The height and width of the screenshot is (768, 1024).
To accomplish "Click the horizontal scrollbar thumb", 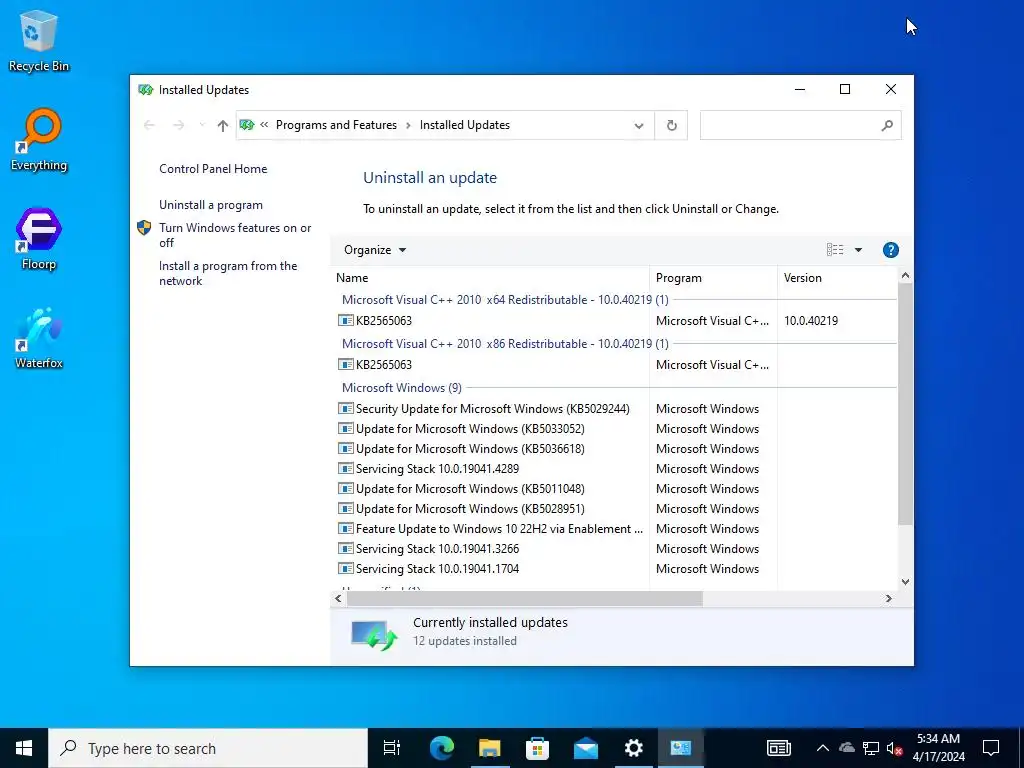I will pyautogui.click(x=524, y=598).
